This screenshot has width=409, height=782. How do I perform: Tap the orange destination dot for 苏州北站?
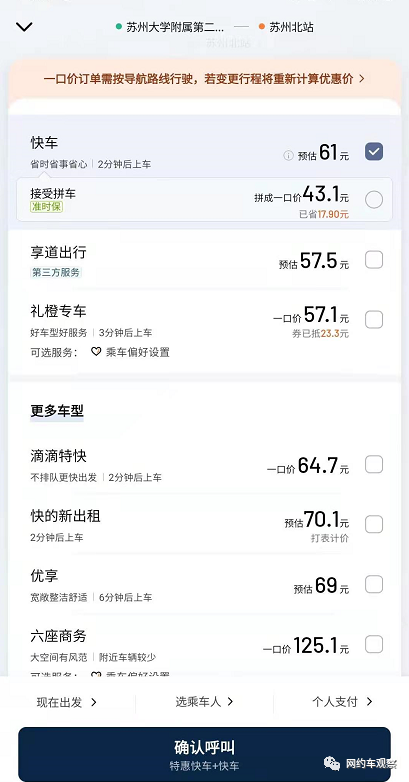pyautogui.click(x=262, y=27)
